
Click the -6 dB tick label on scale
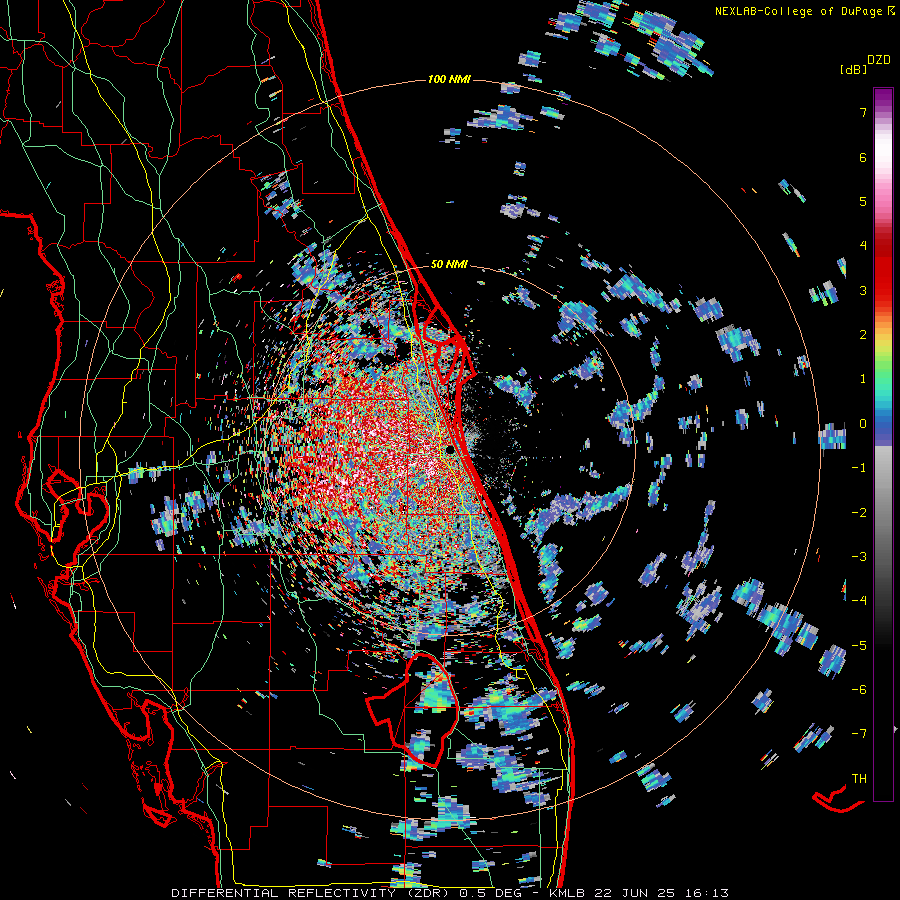(x=859, y=690)
